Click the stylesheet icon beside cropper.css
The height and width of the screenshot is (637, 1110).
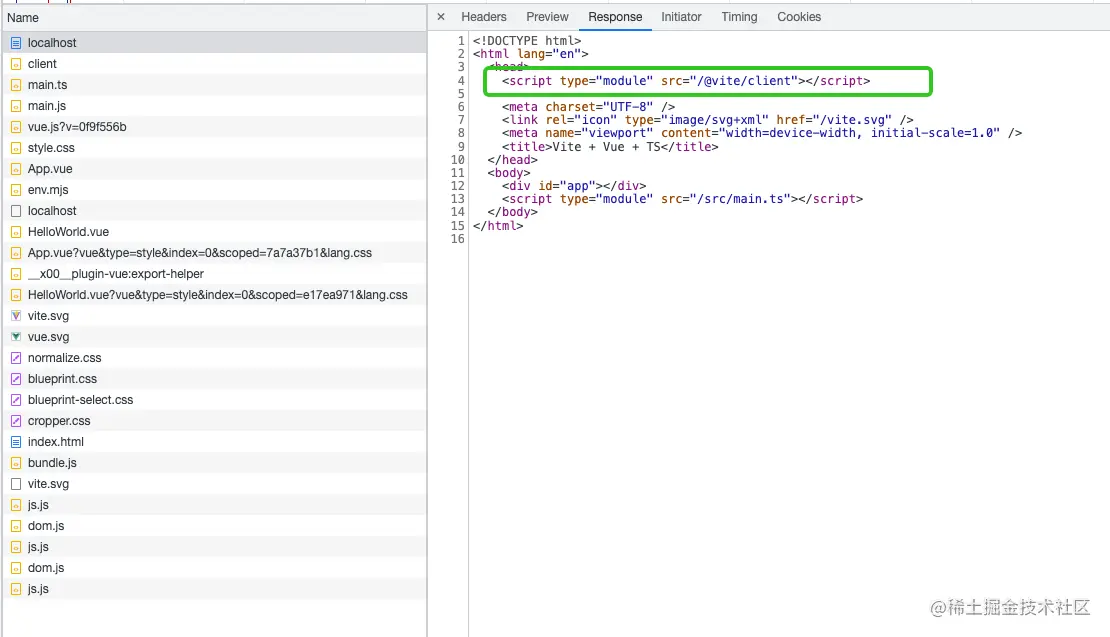point(16,421)
